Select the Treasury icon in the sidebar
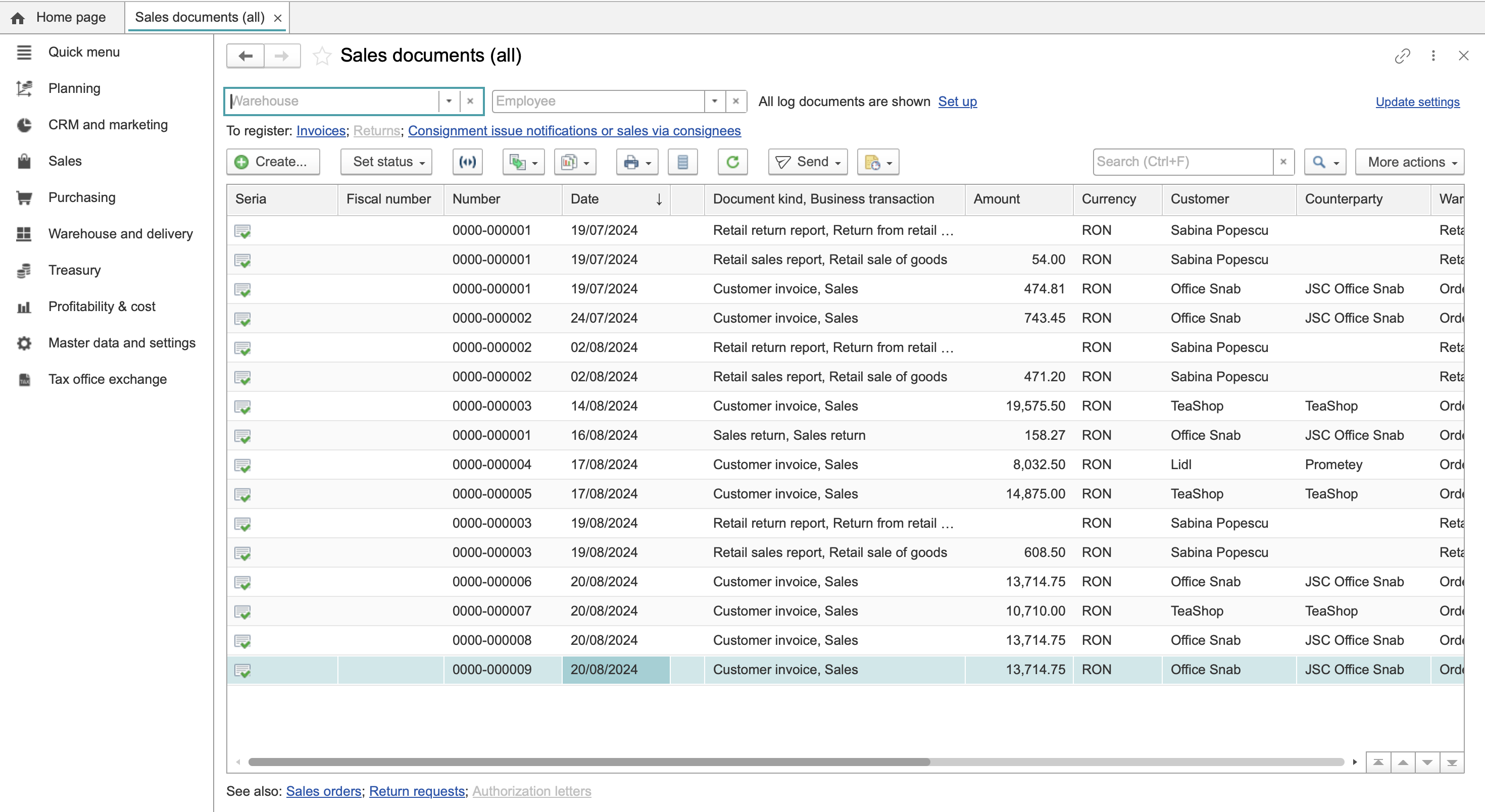 [24, 270]
